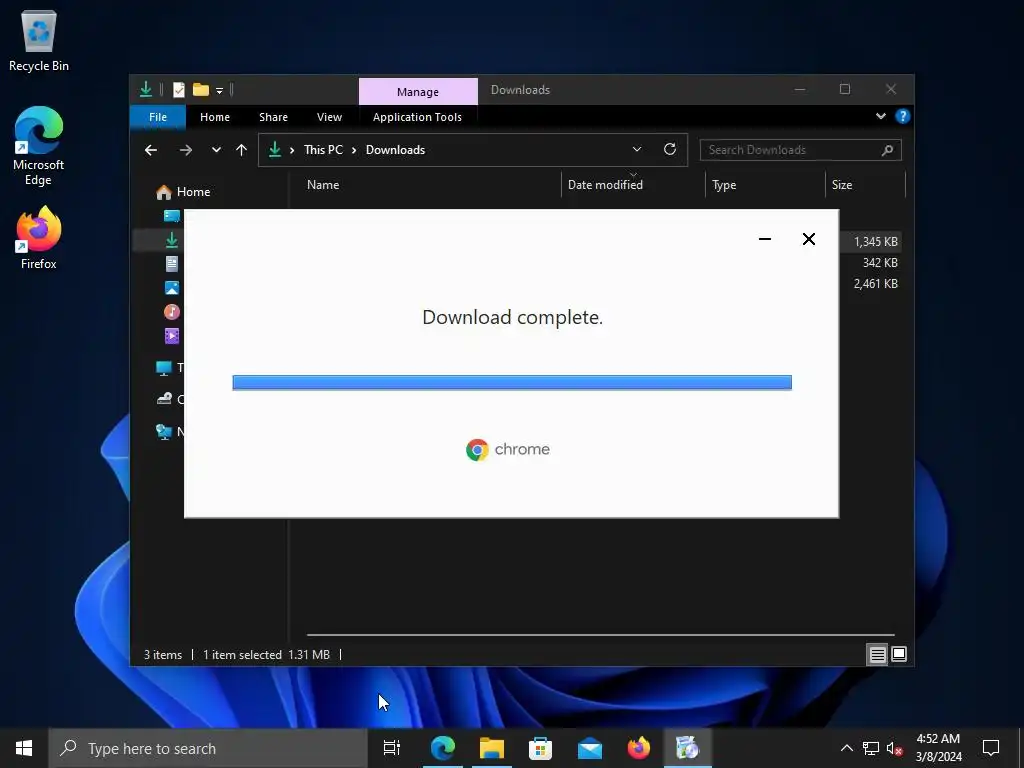Click the New folder quick access icon

click(200, 89)
